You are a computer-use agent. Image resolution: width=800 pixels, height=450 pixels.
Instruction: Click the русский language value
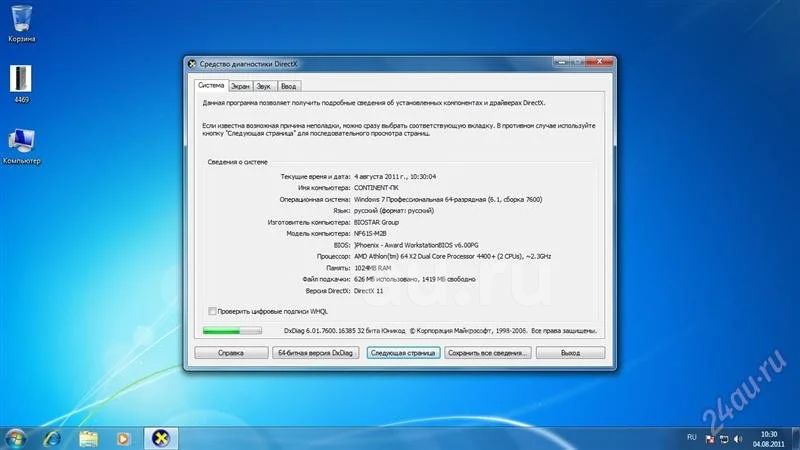(394, 211)
